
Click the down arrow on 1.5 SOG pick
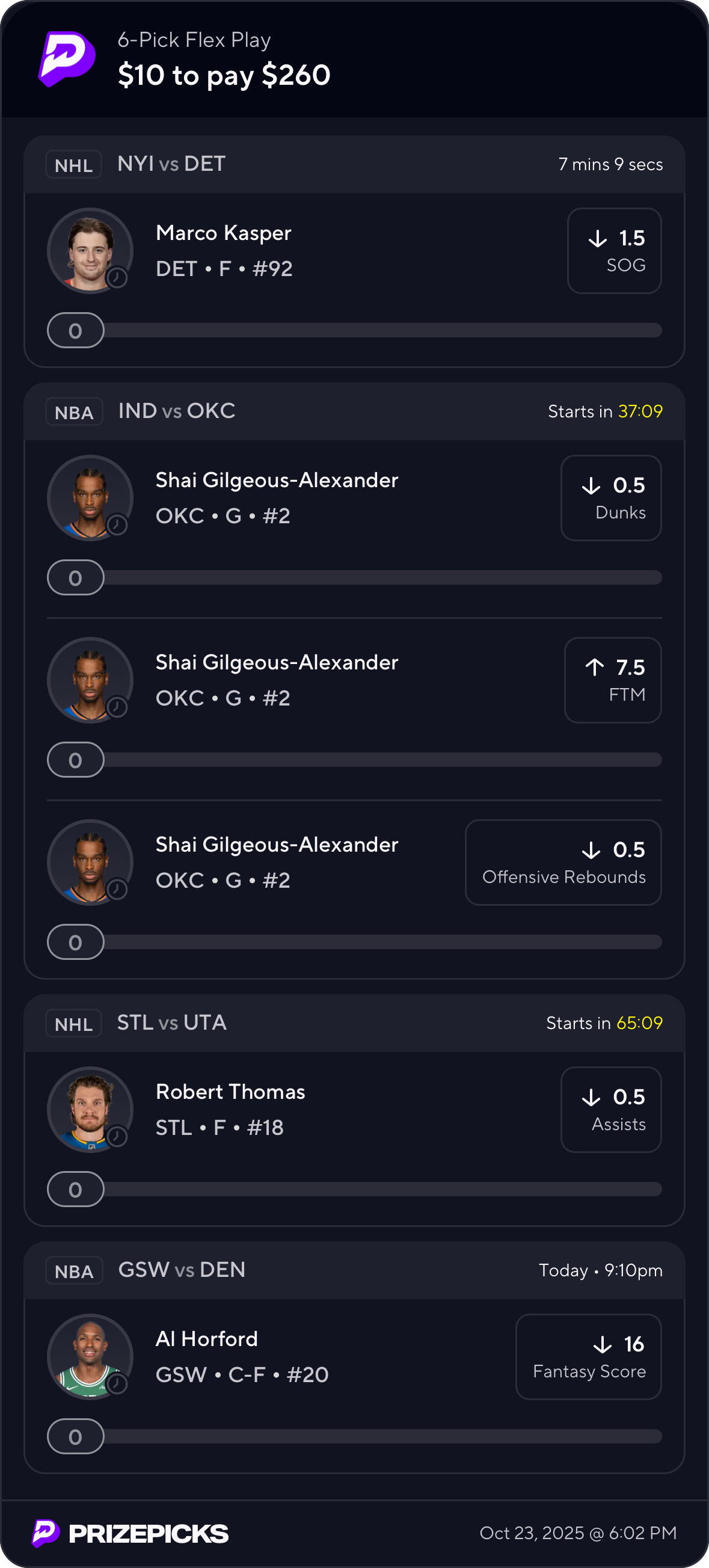(598, 238)
